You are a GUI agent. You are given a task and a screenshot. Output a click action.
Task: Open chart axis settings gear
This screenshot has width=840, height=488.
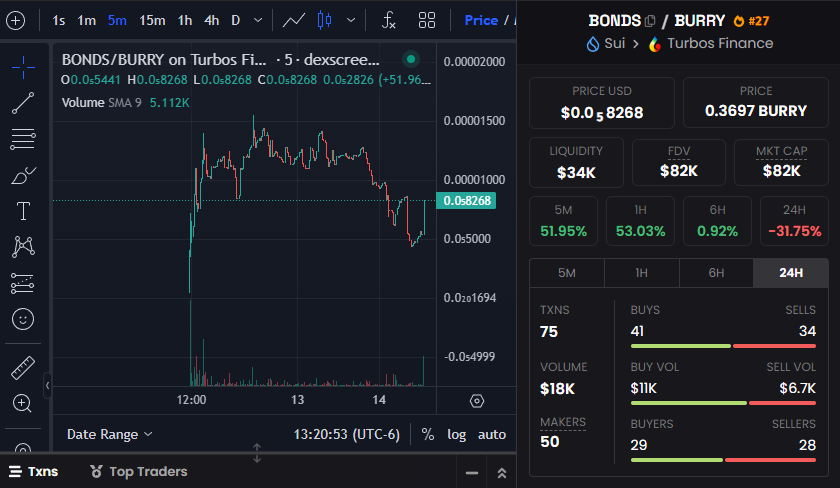(x=477, y=401)
